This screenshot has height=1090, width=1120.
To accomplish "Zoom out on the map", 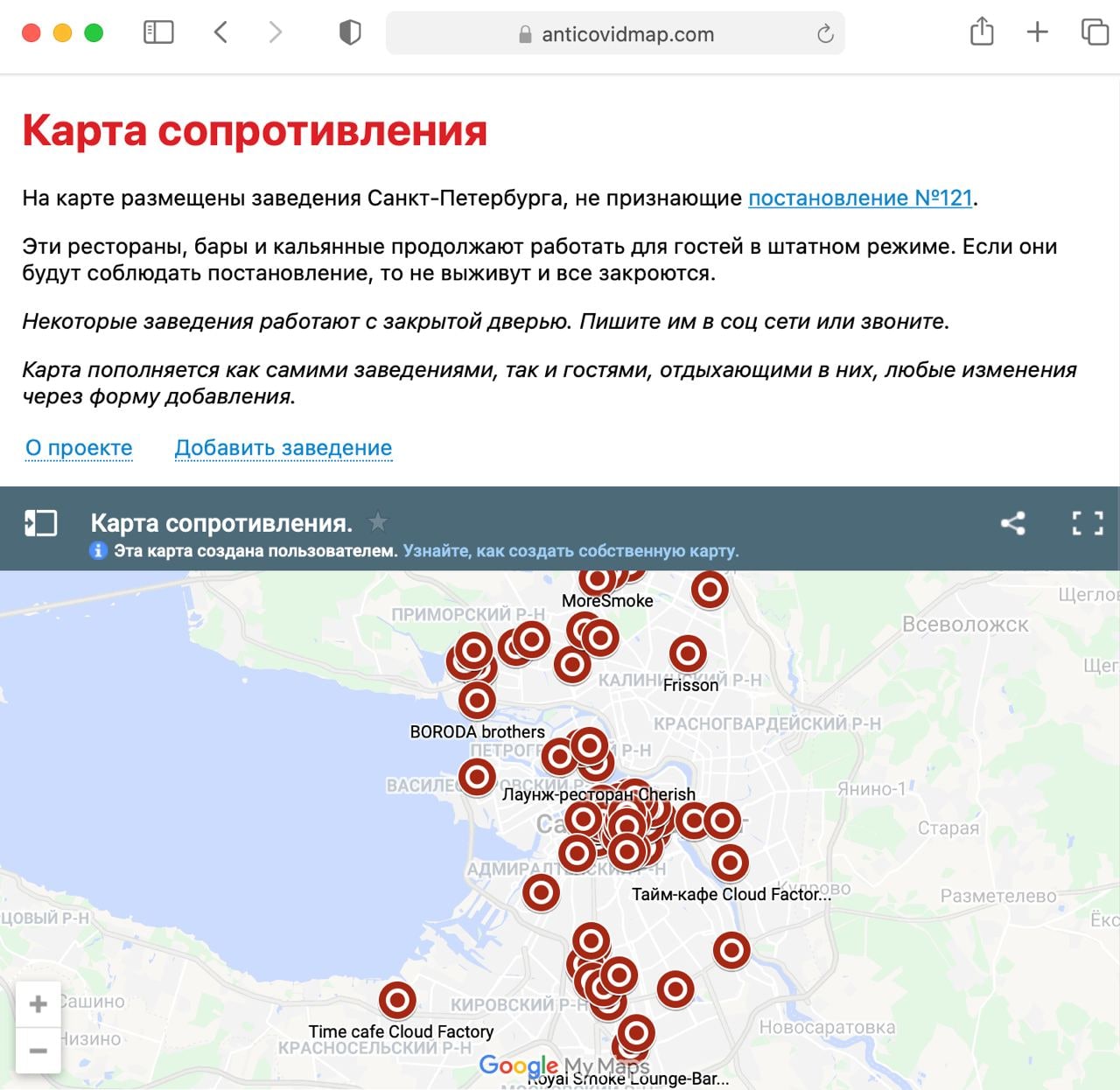I will [x=38, y=1050].
